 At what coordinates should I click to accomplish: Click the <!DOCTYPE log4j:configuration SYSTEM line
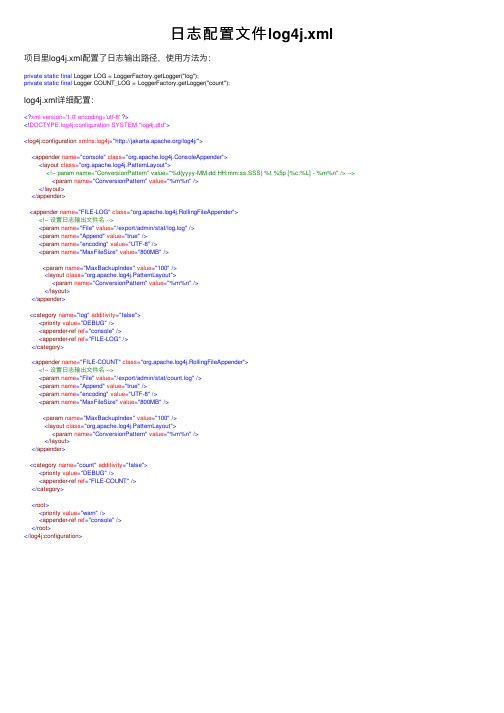pos(97,125)
